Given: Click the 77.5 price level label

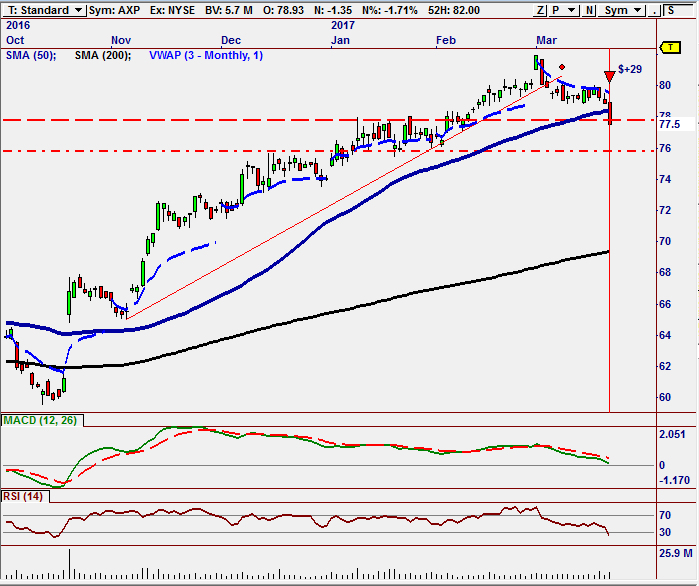Looking at the screenshot, I should (x=670, y=125).
